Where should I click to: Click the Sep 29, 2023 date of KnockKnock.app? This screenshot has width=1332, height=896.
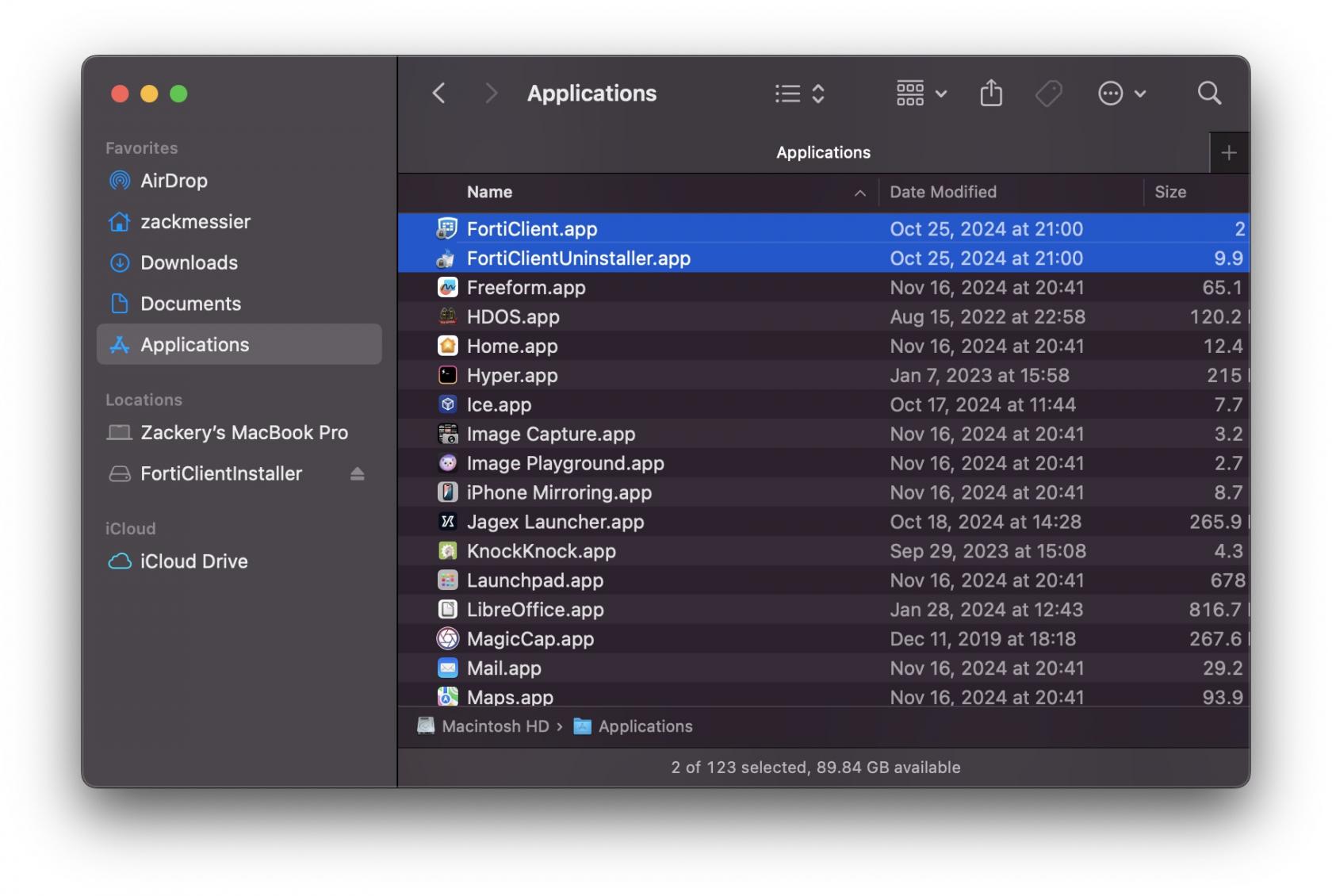point(988,551)
